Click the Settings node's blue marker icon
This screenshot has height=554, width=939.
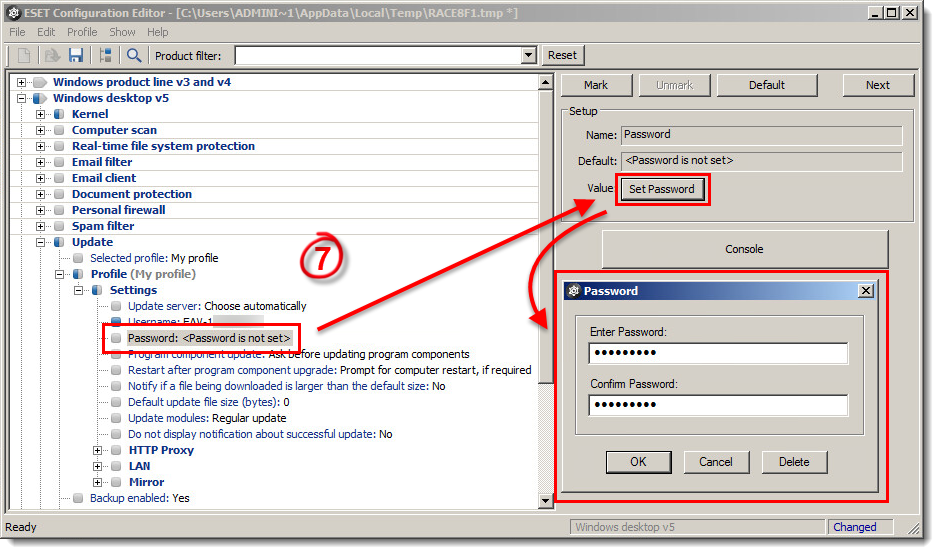coord(97,290)
